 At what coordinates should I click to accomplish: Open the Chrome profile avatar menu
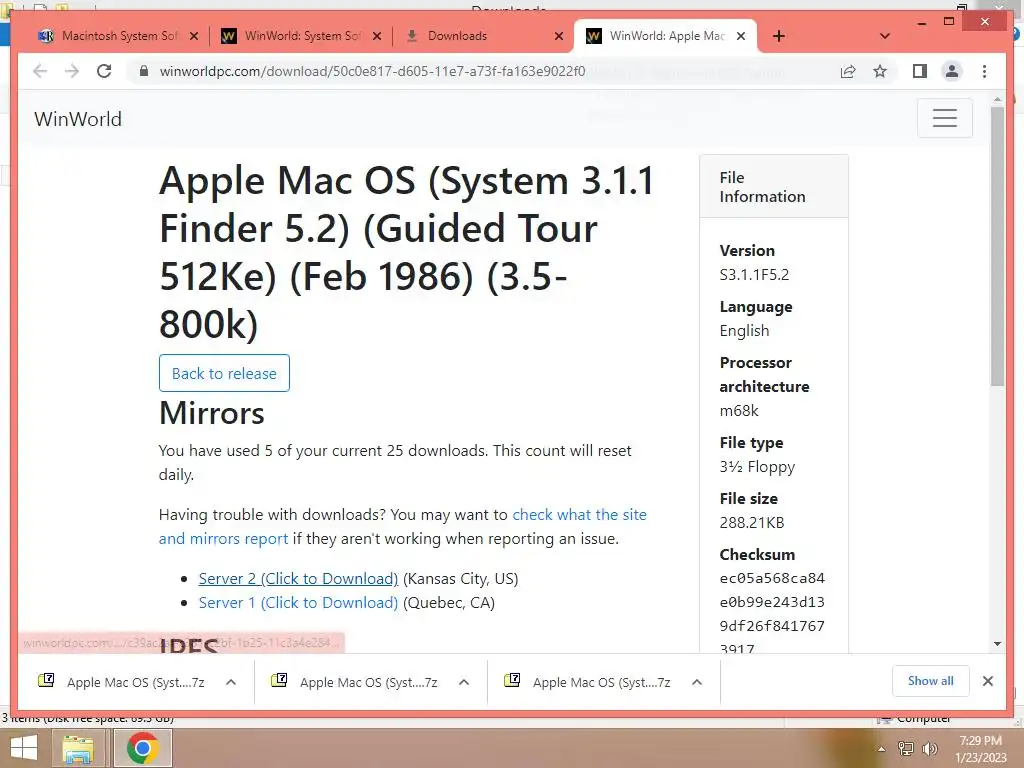(952, 71)
